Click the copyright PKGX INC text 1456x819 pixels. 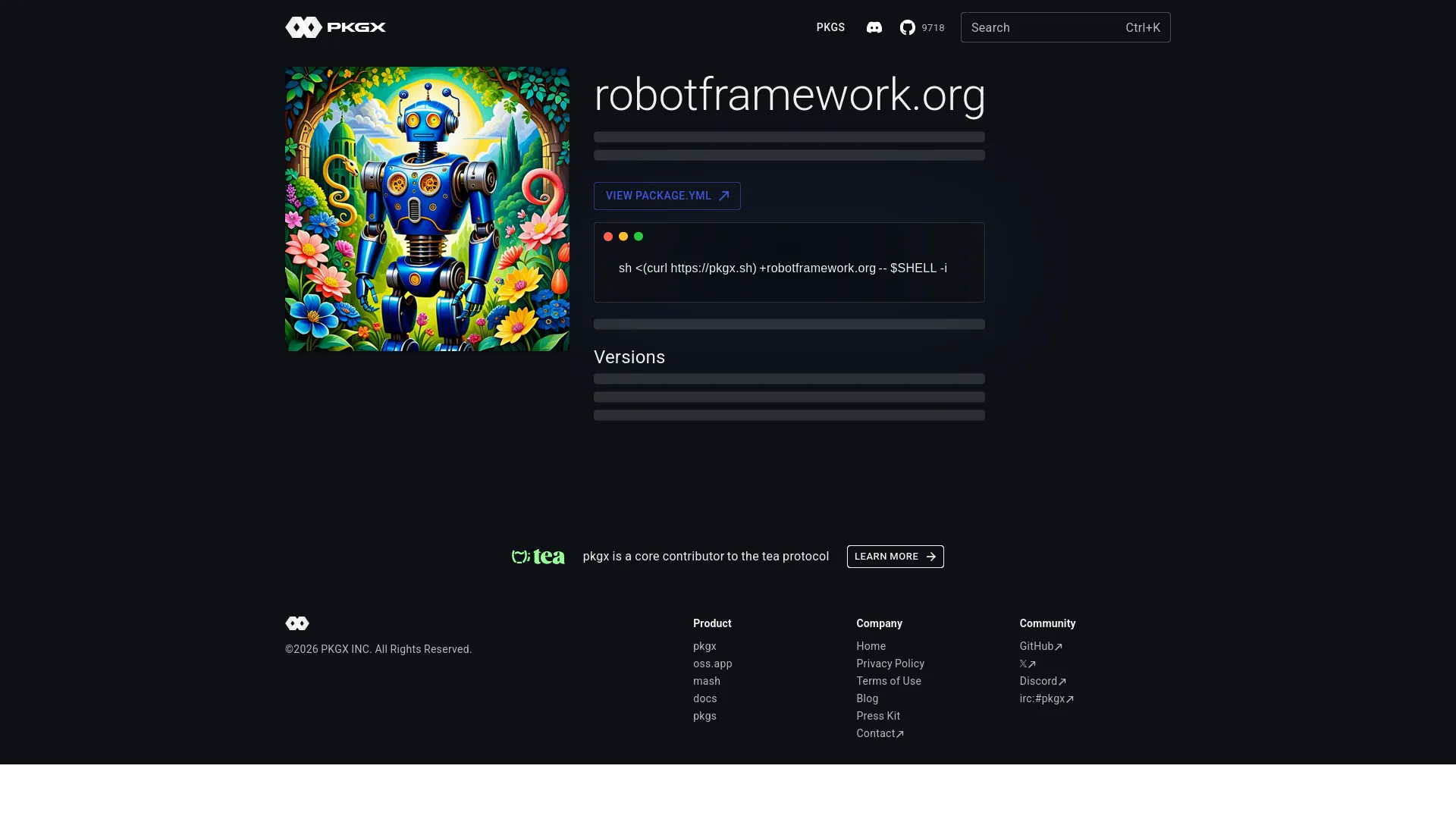click(378, 649)
